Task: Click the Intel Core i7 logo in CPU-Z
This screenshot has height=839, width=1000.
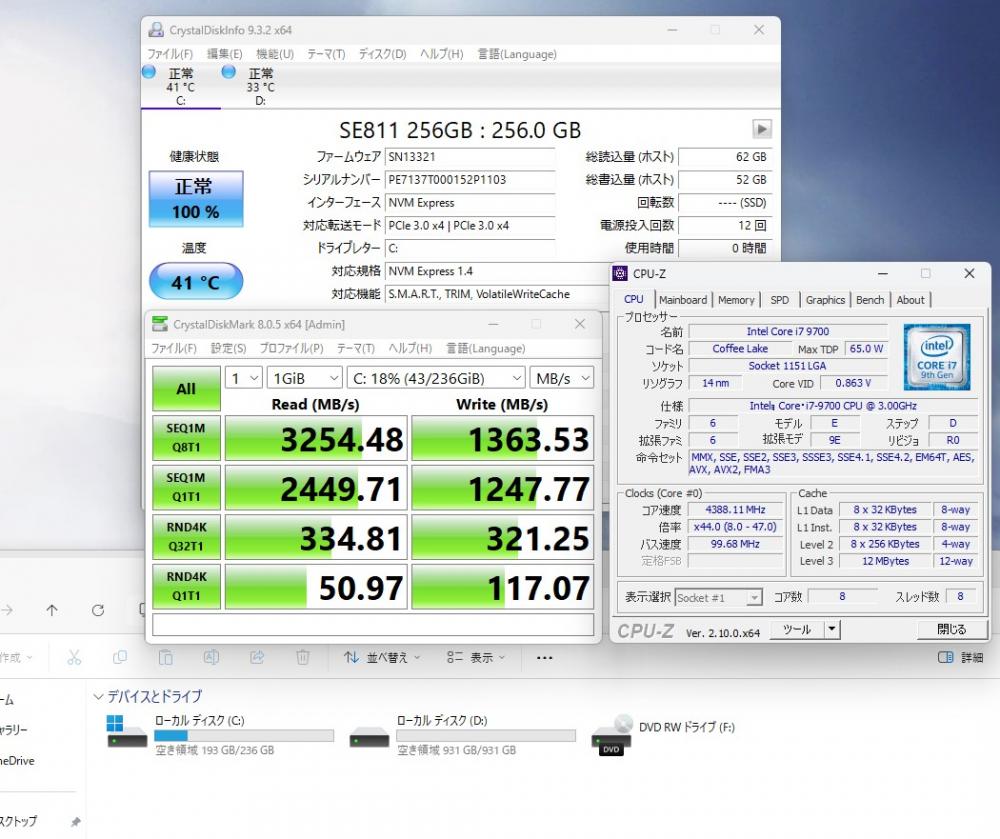Action: [936, 356]
